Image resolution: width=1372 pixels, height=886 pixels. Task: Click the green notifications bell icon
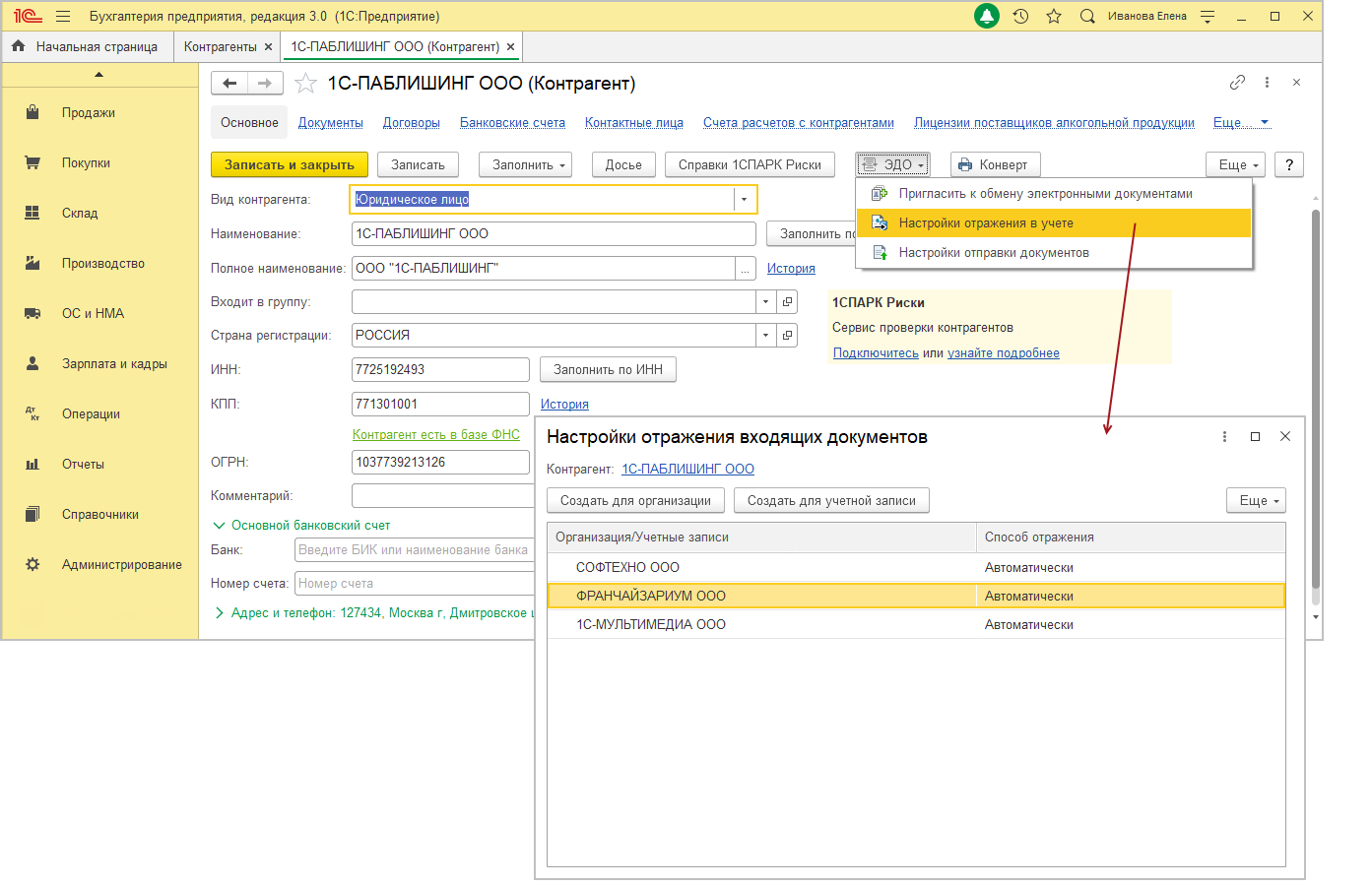(x=986, y=16)
